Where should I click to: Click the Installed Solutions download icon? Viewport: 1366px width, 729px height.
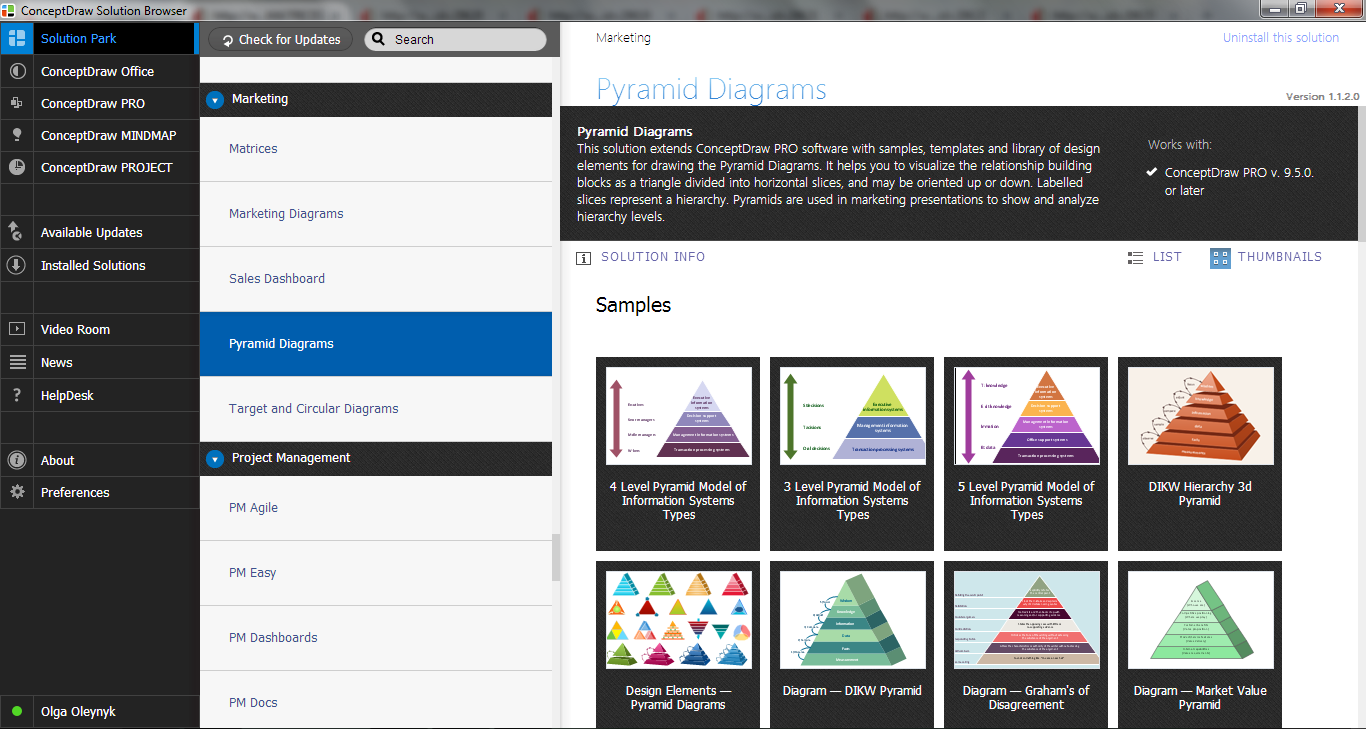click(x=16, y=265)
